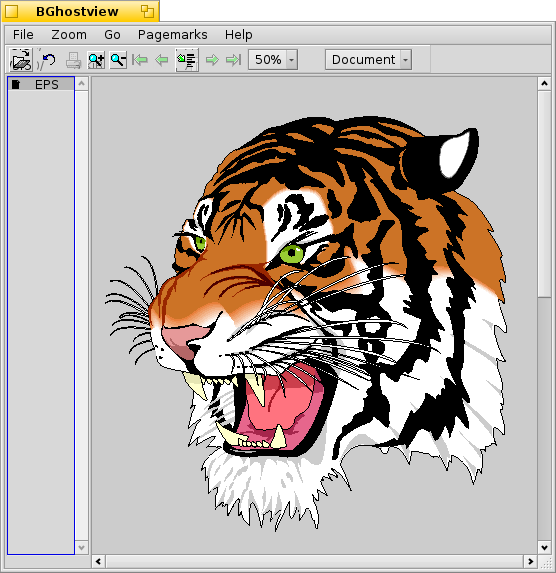Click the Open file toolbar icon
This screenshot has width=556, height=573.
21,60
